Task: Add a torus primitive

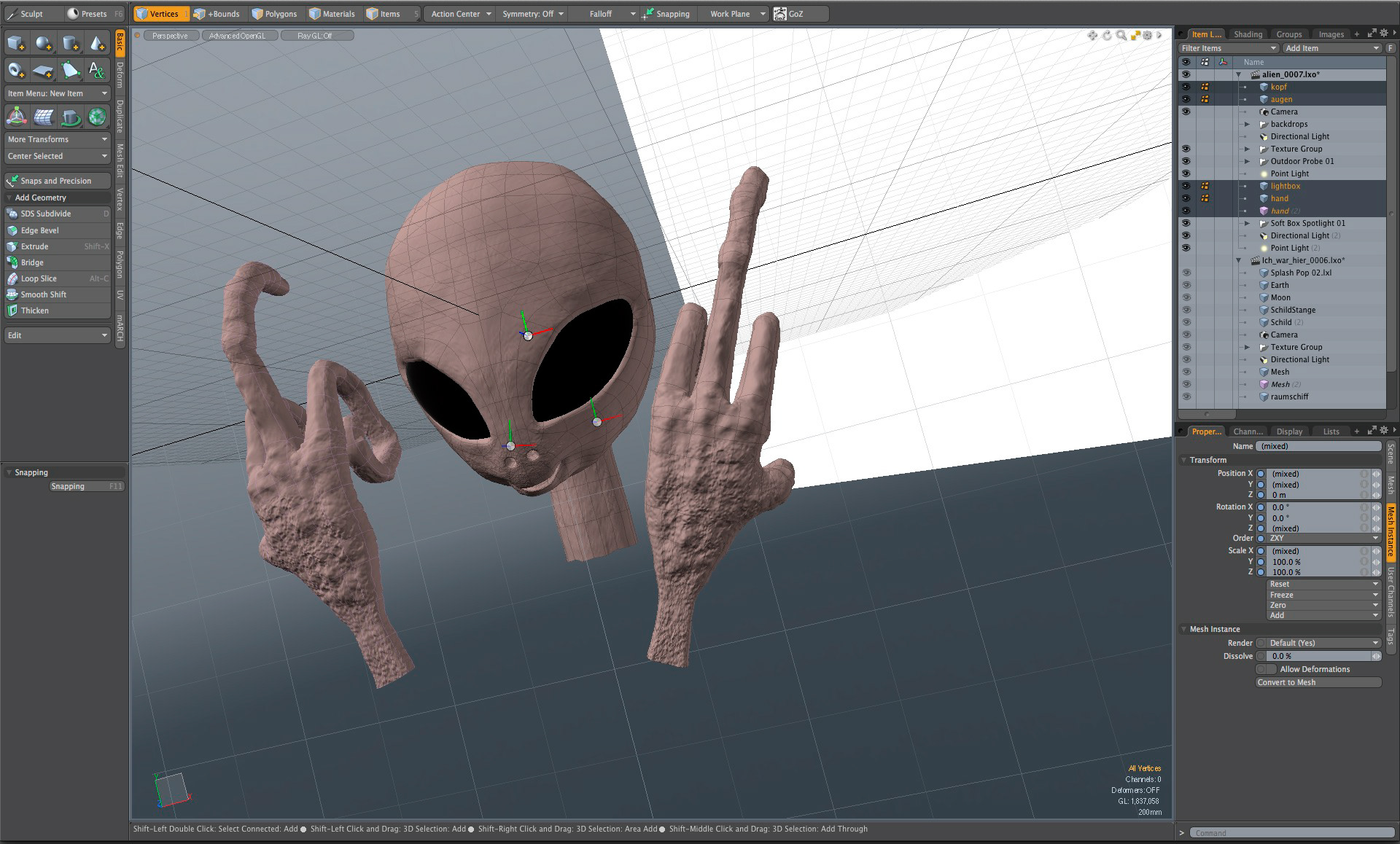Action: point(16,71)
